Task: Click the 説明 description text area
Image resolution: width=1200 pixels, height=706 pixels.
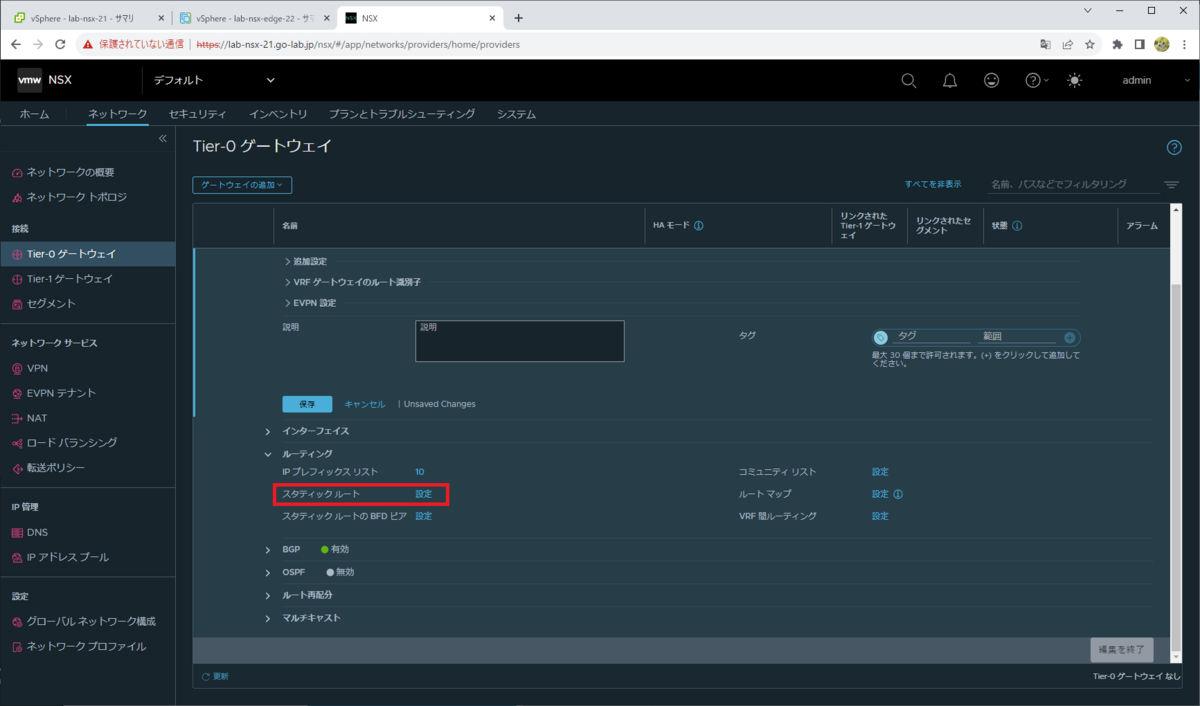Action: pyautogui.click(x=520, y=341)
